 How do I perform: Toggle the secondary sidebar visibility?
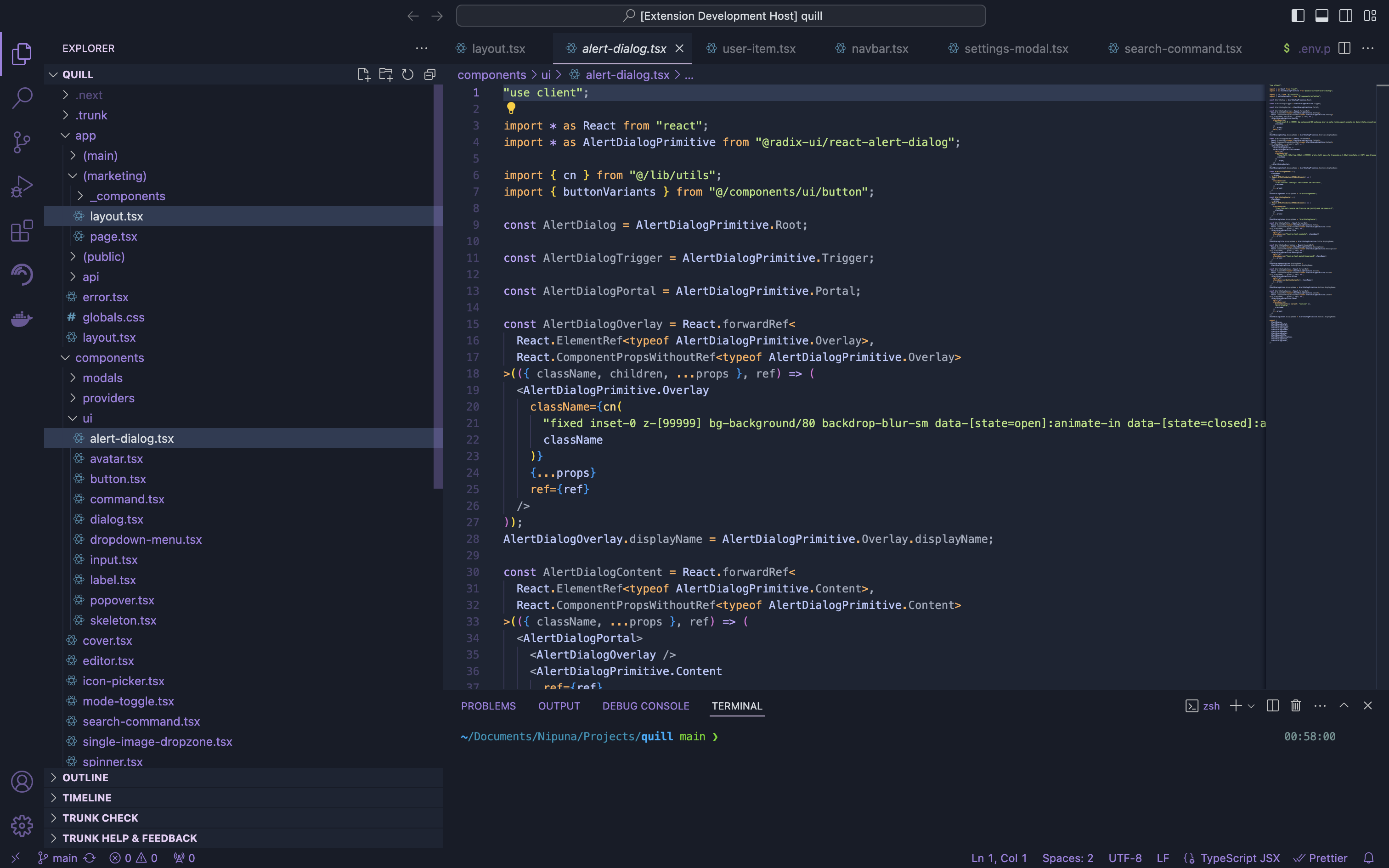point(1346,16)
